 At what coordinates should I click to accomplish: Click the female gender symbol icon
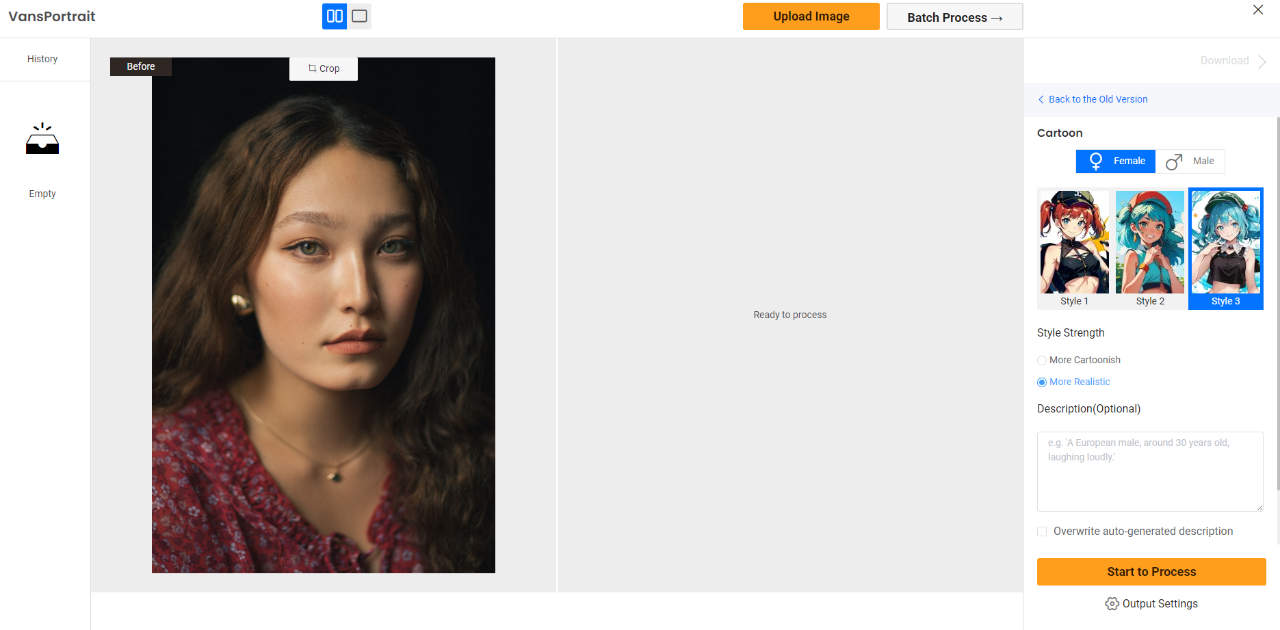pyautogui.click(x=1096, y=161)
